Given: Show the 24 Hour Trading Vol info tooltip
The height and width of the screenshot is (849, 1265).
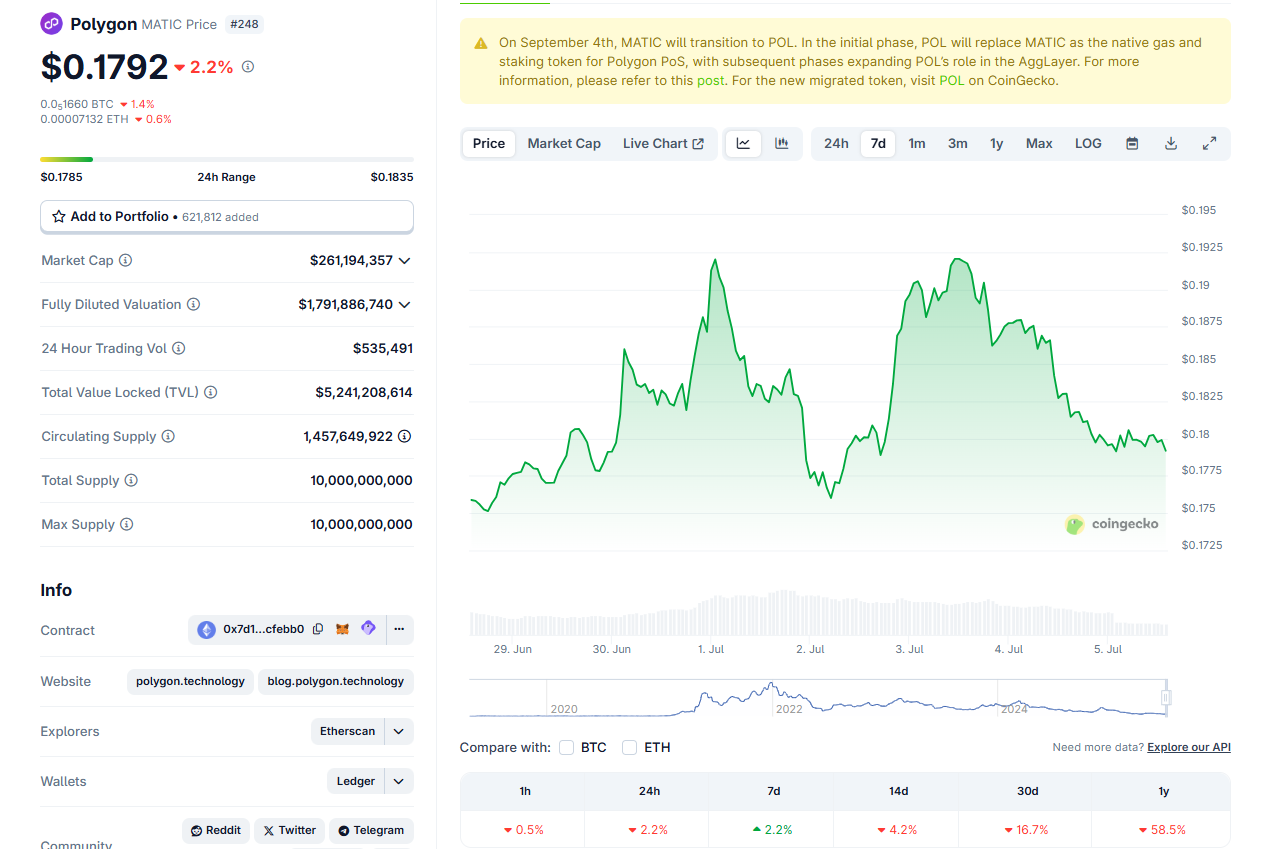Looking at the screenshot, I should (x=179, y=348).
